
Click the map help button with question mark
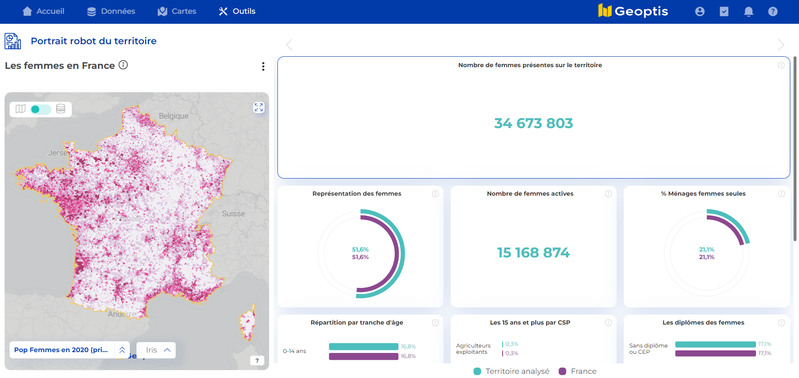point(257,361)
